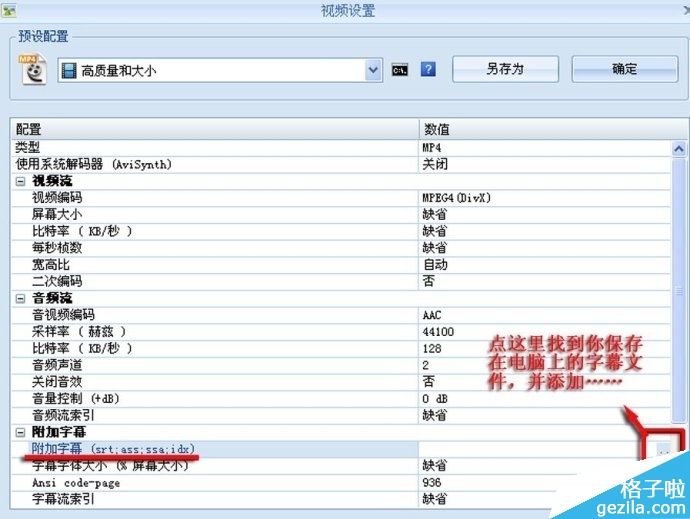
Task: Click the 自动 aspect ratio value
Action: coord(545,265)
